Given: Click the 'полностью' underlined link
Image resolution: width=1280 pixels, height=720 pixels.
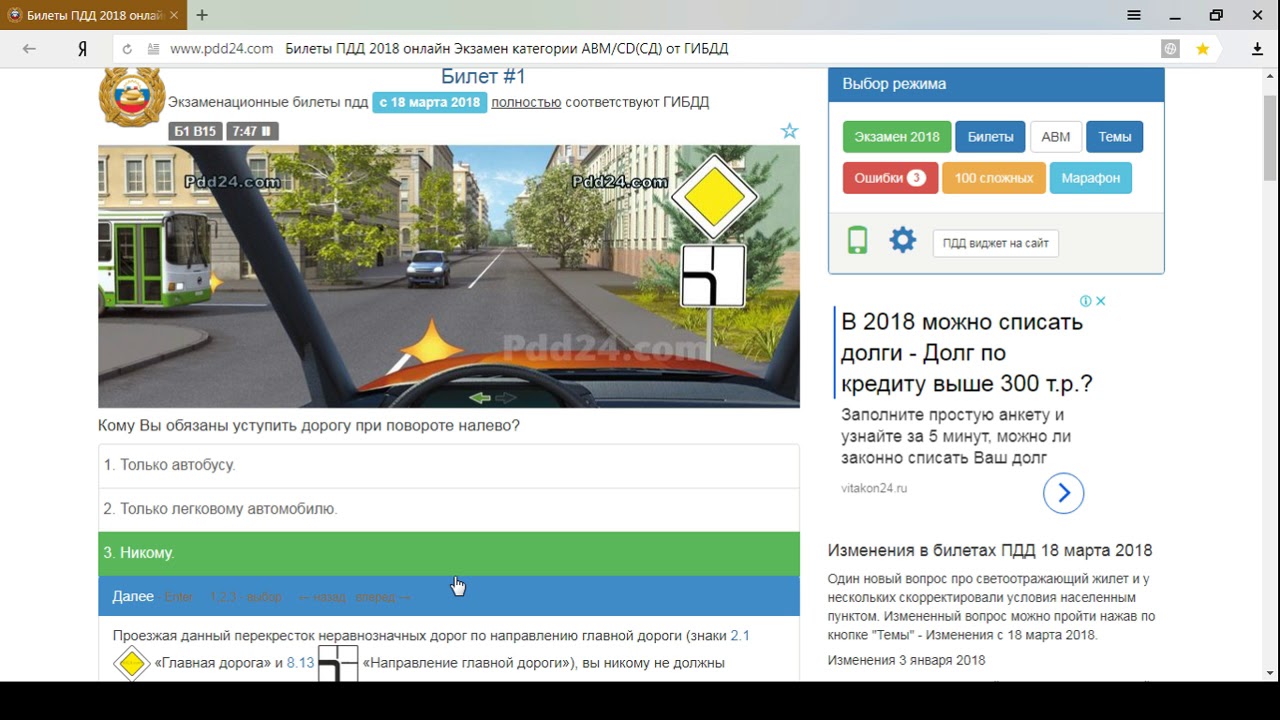Looking at the screenshot, I should pyautogui.click(x=526, y=102).
